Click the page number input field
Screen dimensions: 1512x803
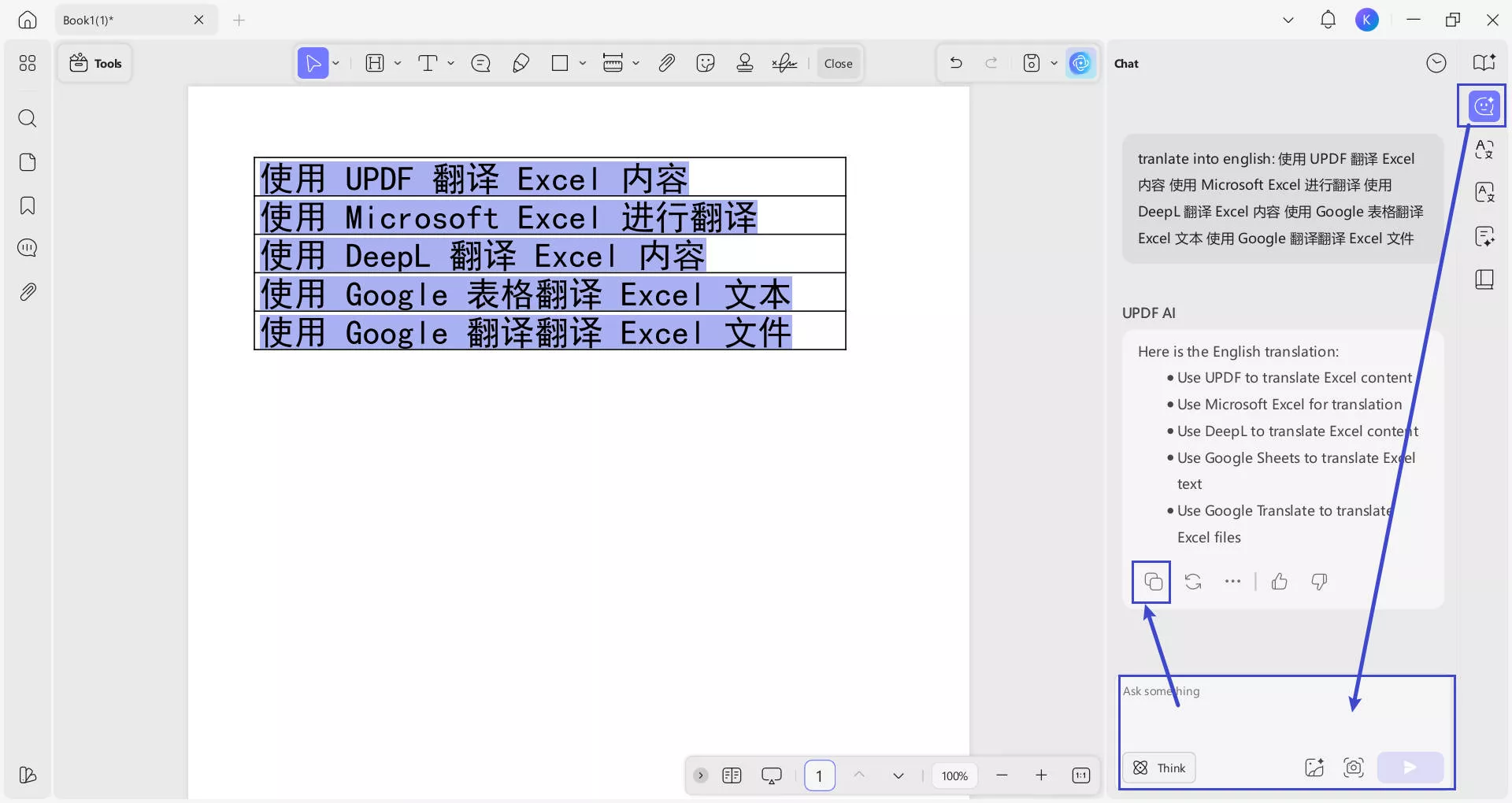(819, 775)
